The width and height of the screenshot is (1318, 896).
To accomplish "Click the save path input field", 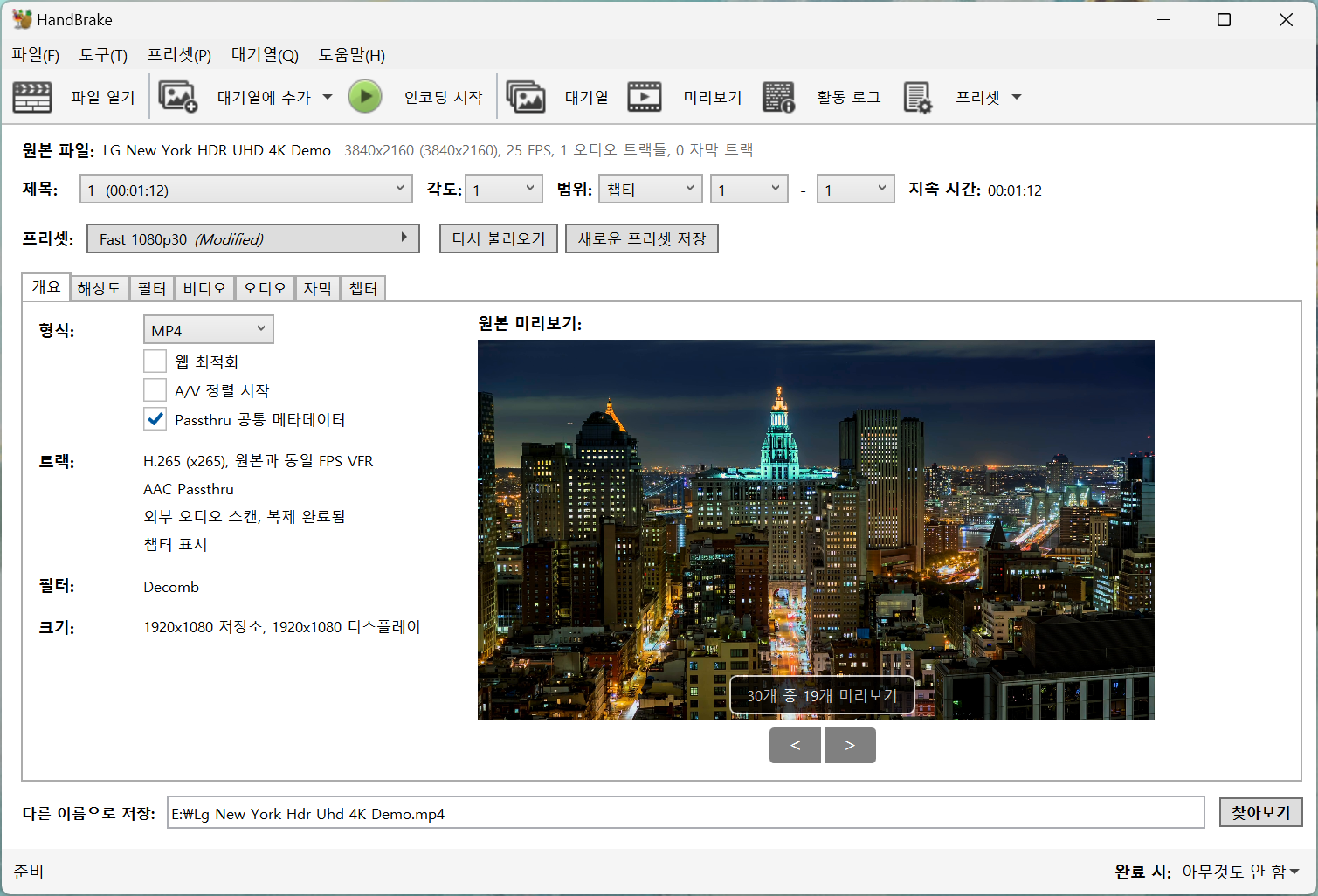I will 686,813.
